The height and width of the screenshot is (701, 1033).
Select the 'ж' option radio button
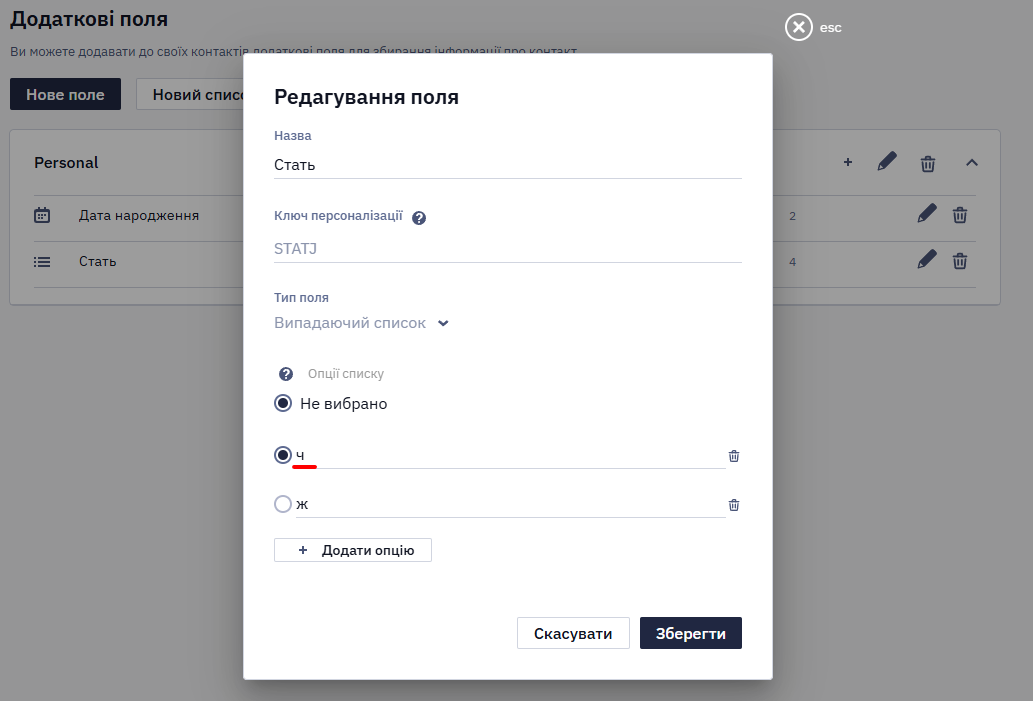pos(283,504)
